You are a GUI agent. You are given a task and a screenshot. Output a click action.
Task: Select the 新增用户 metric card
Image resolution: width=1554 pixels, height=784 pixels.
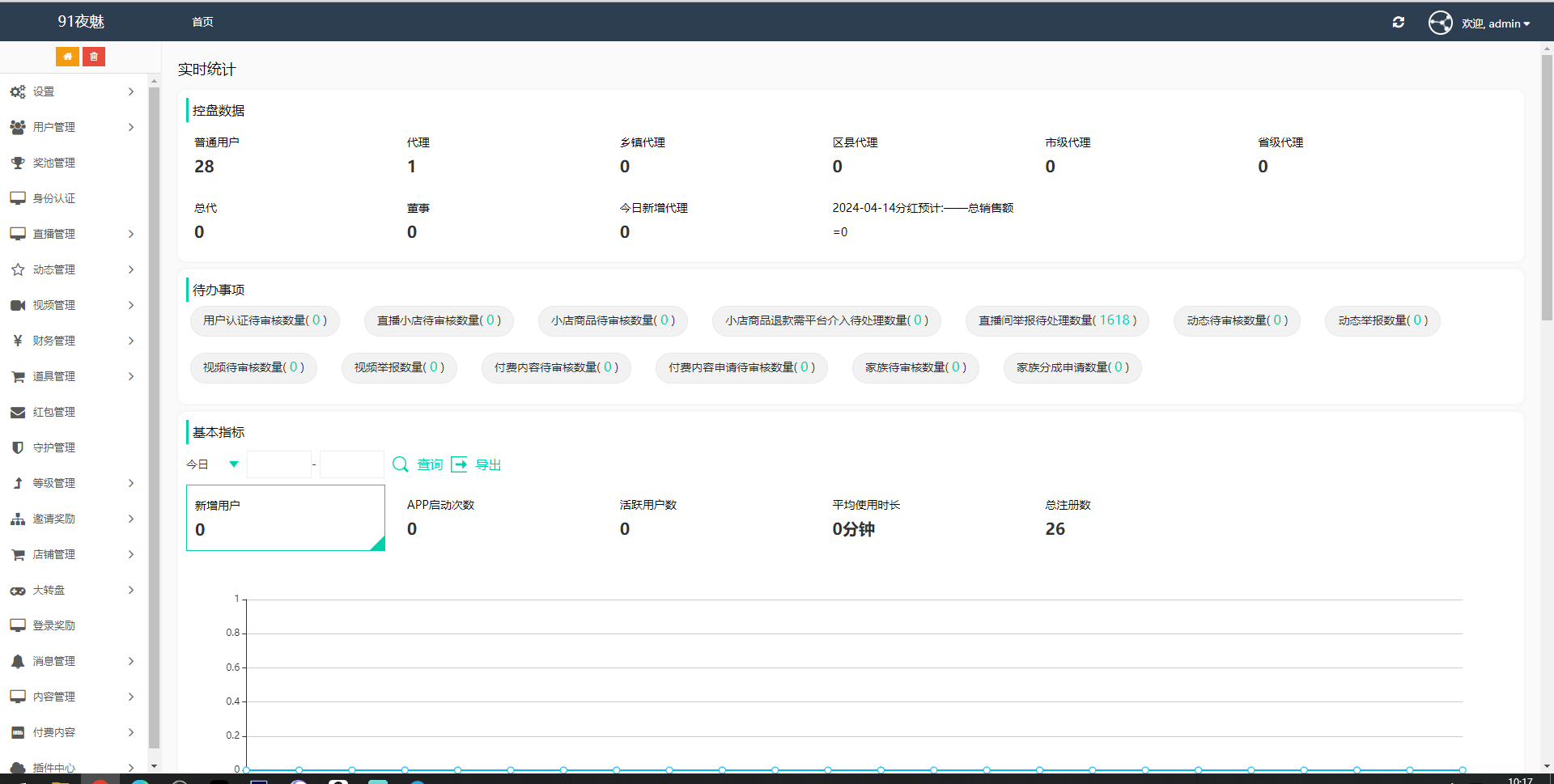click(x=285, y=518)
